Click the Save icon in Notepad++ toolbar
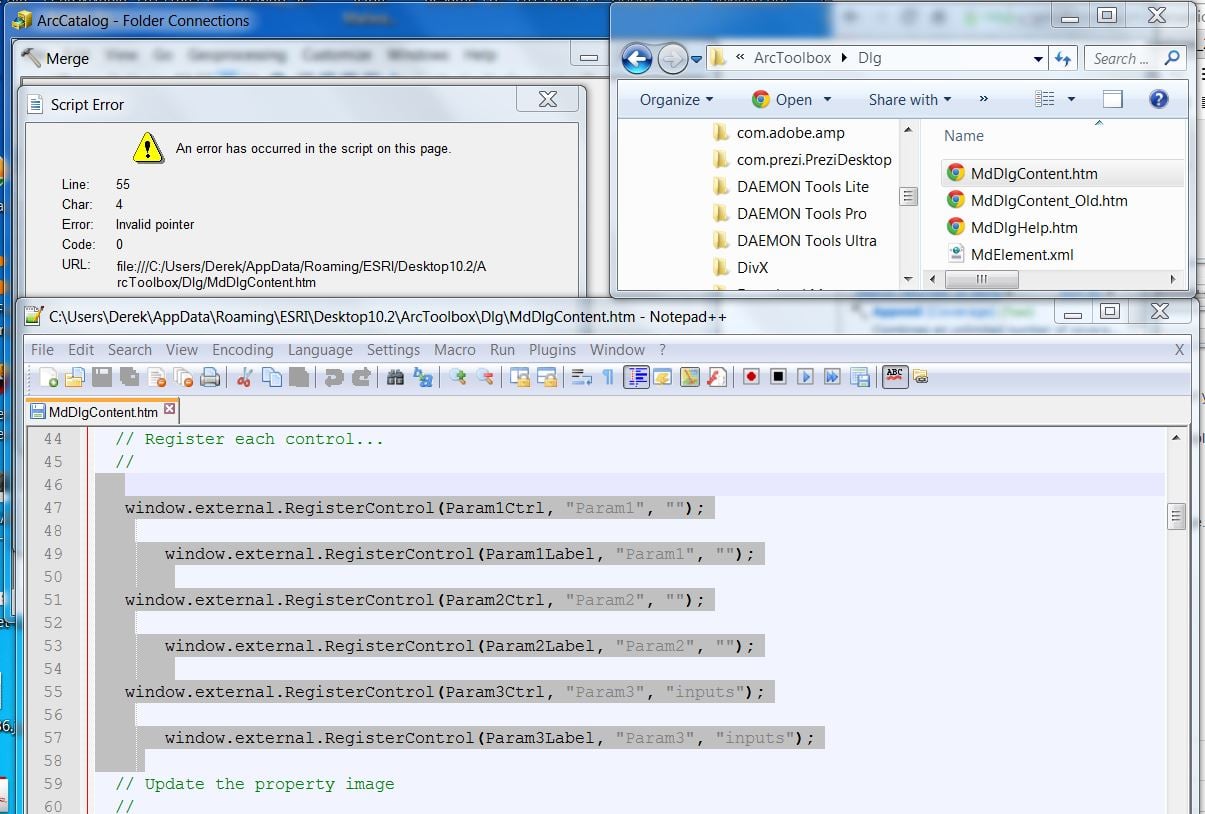The height and width of the screenshot is (814, 1205). coord(101,377)
